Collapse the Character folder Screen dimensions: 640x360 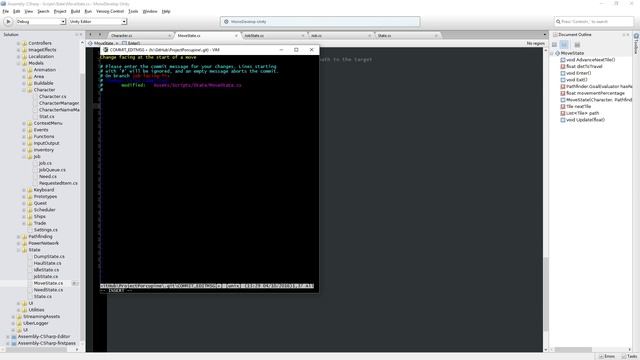pos(24,90)
